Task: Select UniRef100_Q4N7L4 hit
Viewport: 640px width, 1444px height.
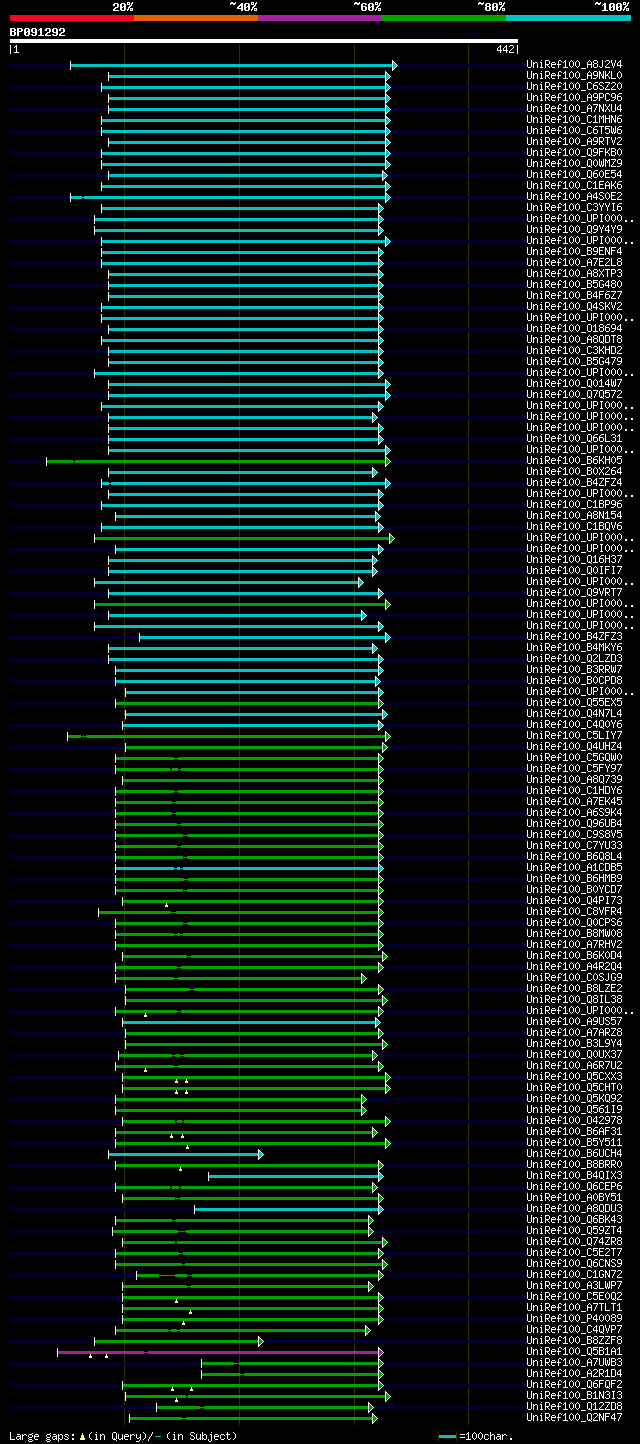Action: pyautogui.click(x=574, y=713)
